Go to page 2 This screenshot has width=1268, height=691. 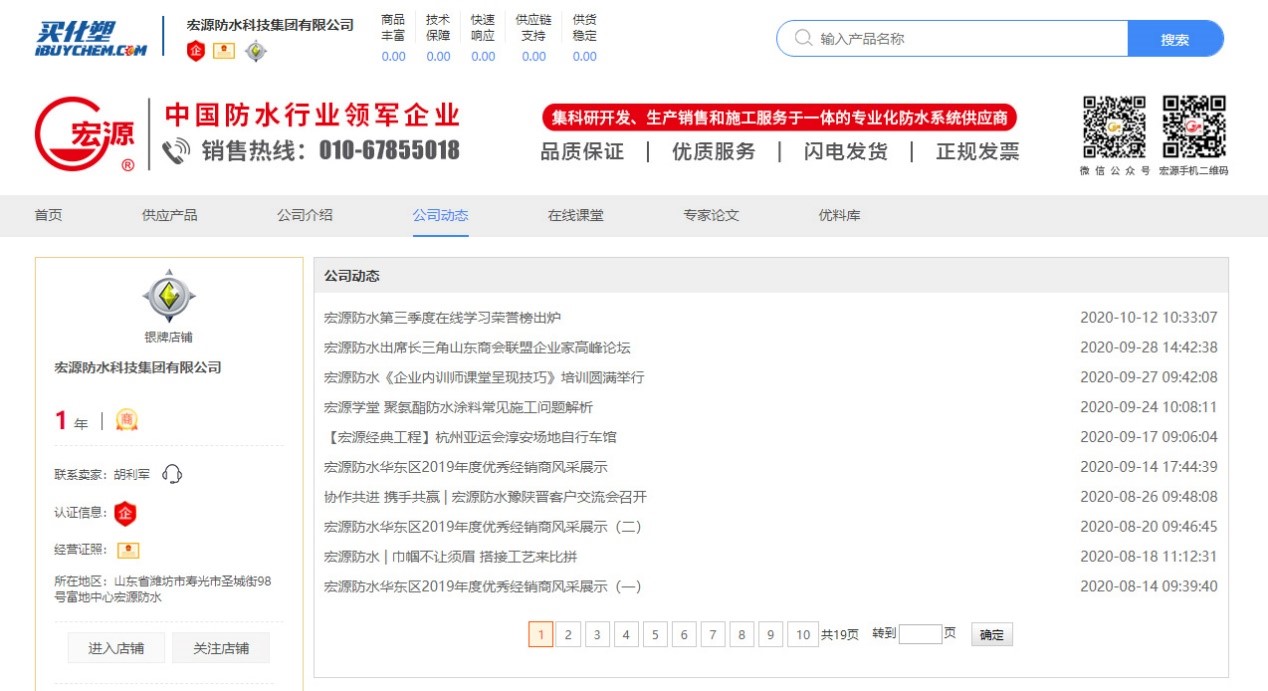[x=568, y=634]
